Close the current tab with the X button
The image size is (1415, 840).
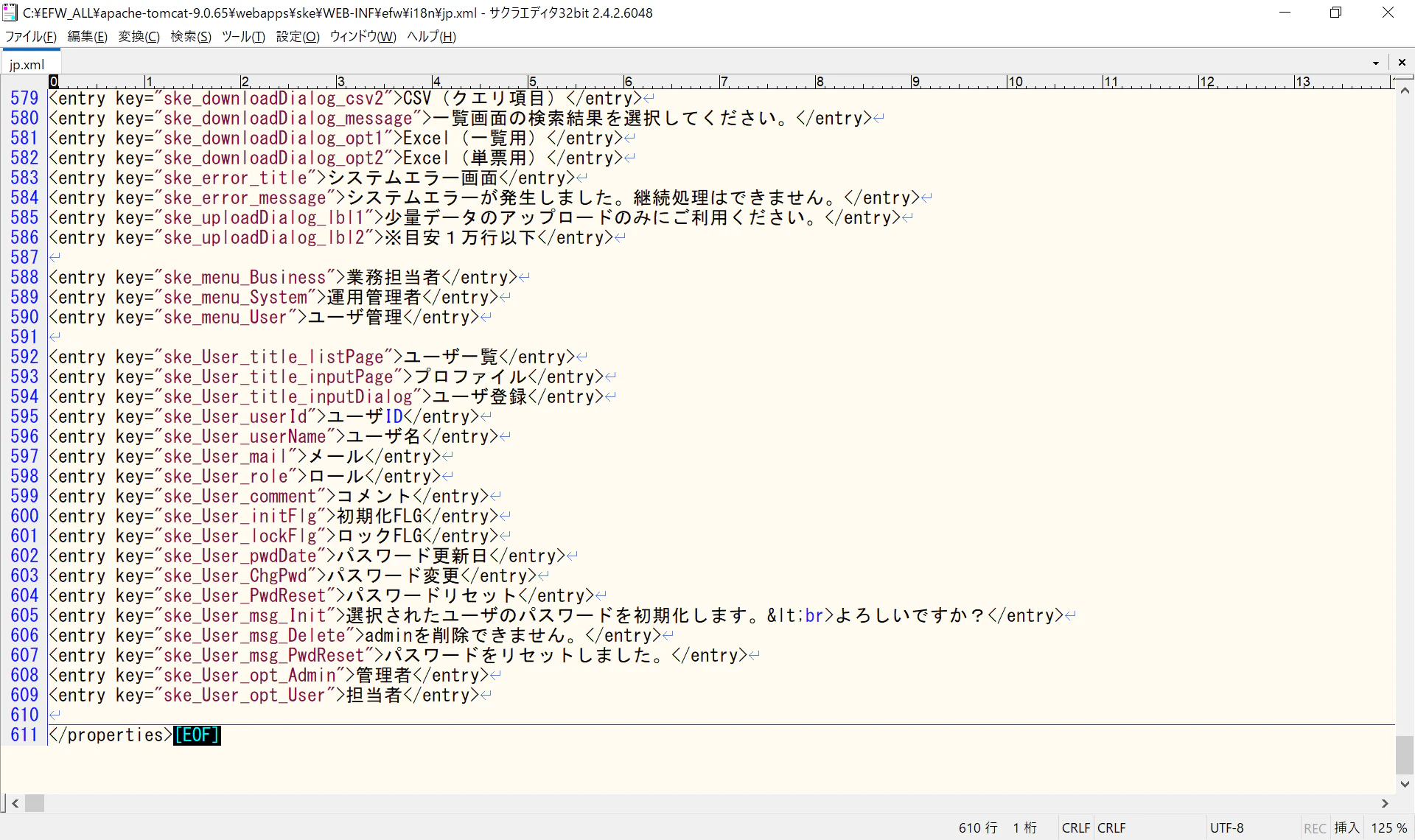coord(1402,63)
